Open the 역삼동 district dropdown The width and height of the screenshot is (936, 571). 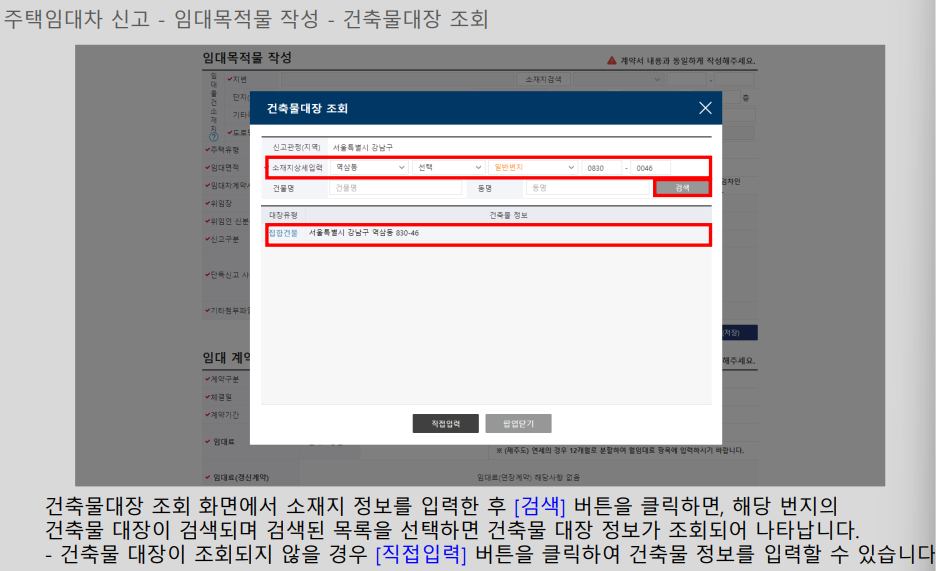pos(369,168)
